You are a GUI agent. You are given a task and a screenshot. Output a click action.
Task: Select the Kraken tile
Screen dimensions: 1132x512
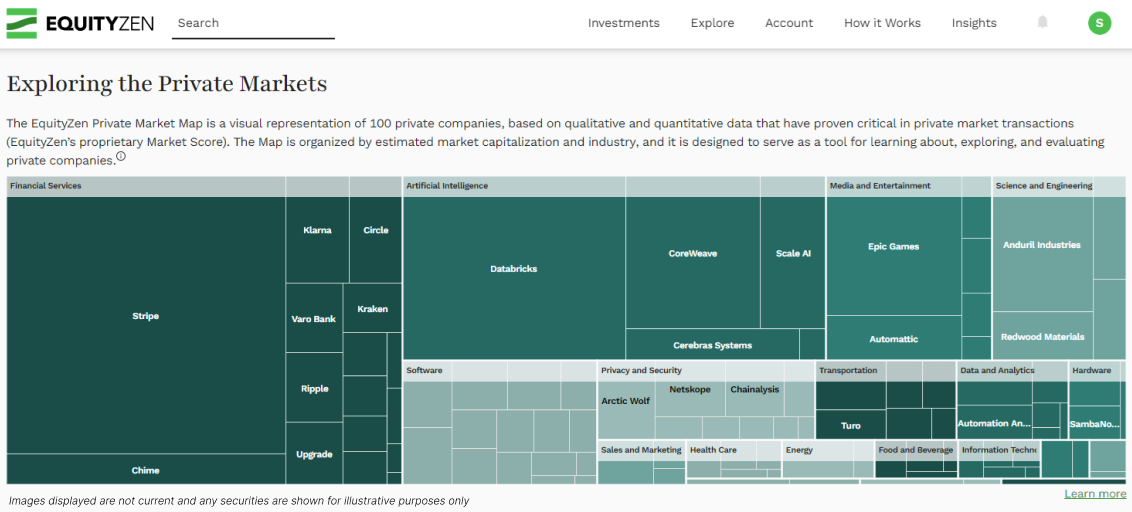(373, 308)
